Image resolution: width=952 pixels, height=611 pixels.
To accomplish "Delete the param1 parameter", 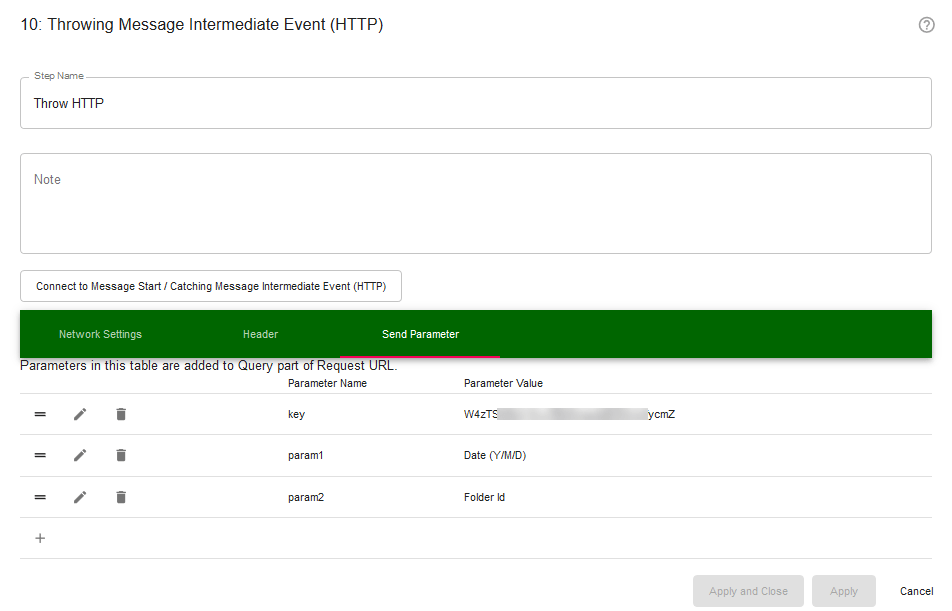I will click(120, 455).
